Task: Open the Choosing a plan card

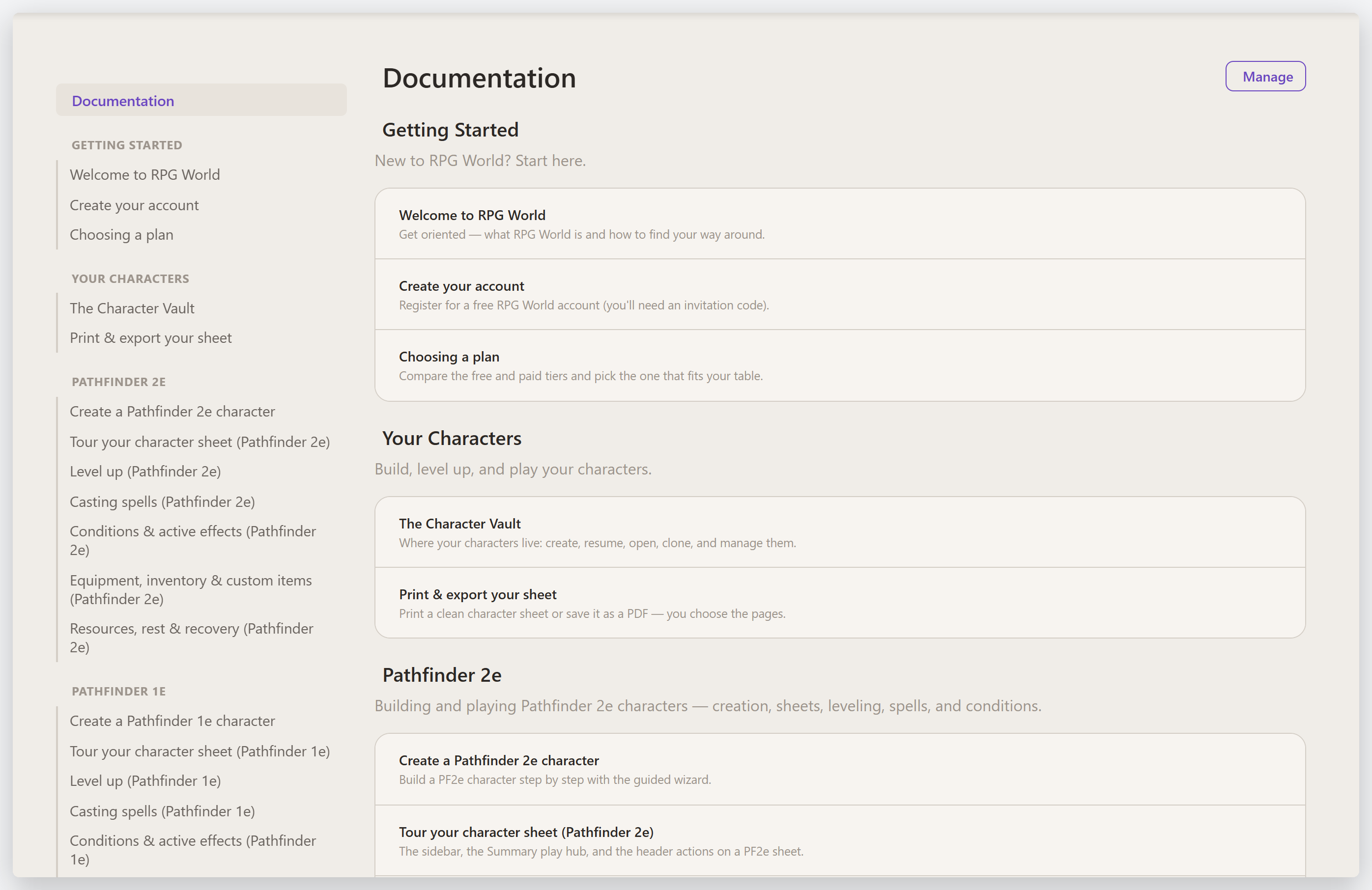Action: [839, 365]
